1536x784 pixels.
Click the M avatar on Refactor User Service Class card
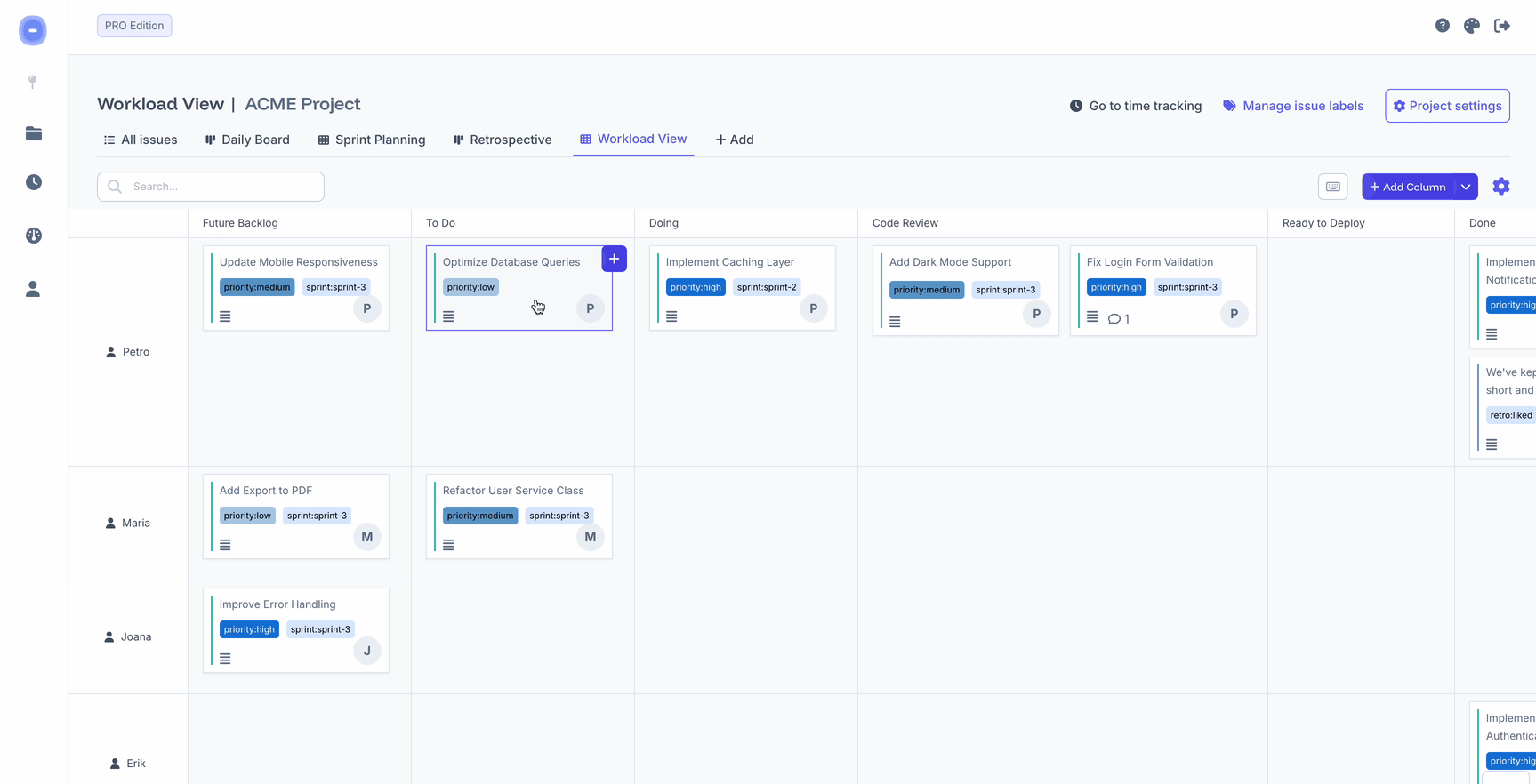pos(591,537)
